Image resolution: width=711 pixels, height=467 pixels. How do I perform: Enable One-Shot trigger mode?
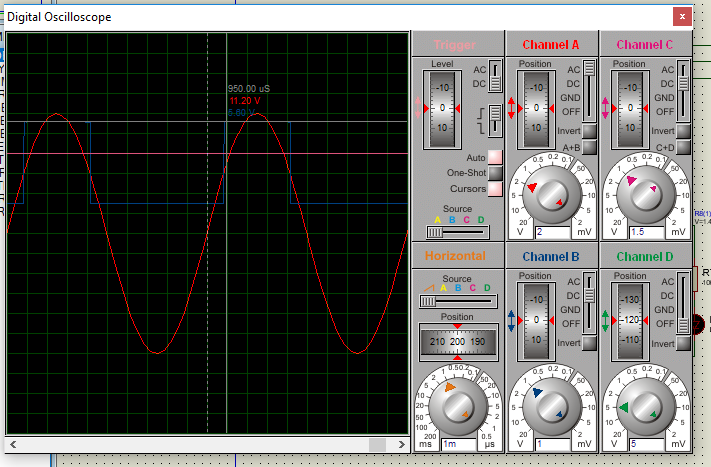494,173
